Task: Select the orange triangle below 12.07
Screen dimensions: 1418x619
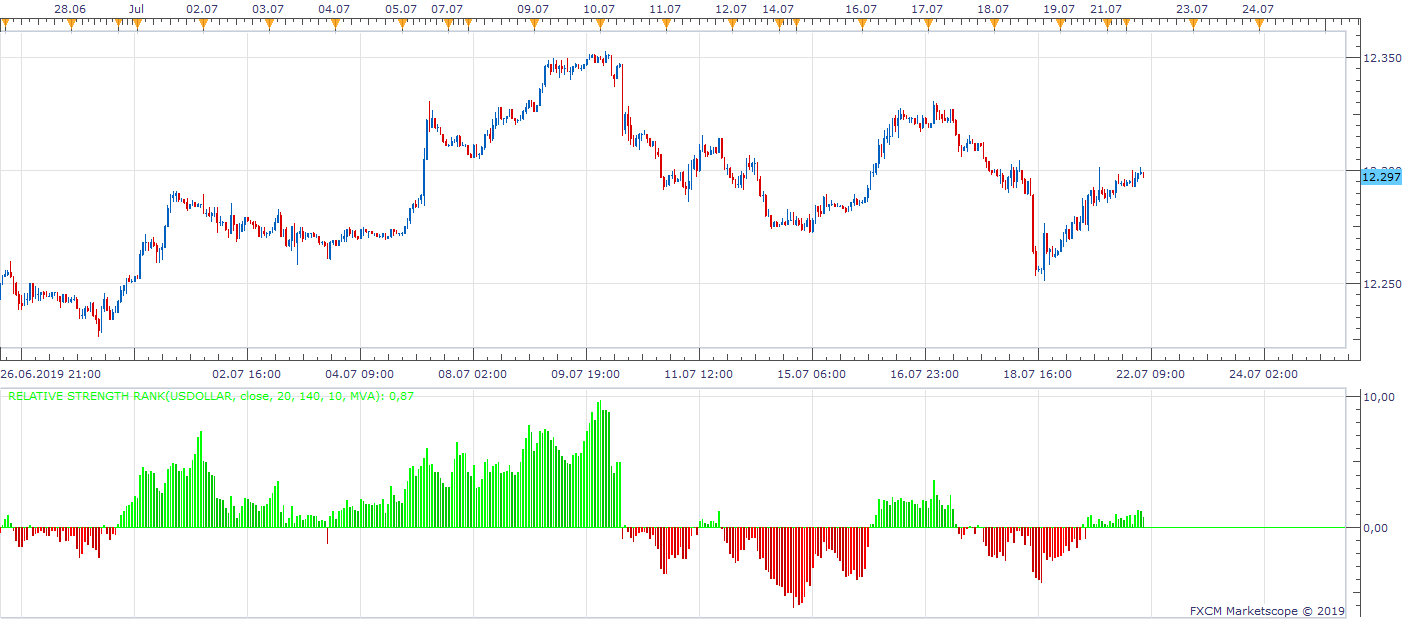Action: 731,23
